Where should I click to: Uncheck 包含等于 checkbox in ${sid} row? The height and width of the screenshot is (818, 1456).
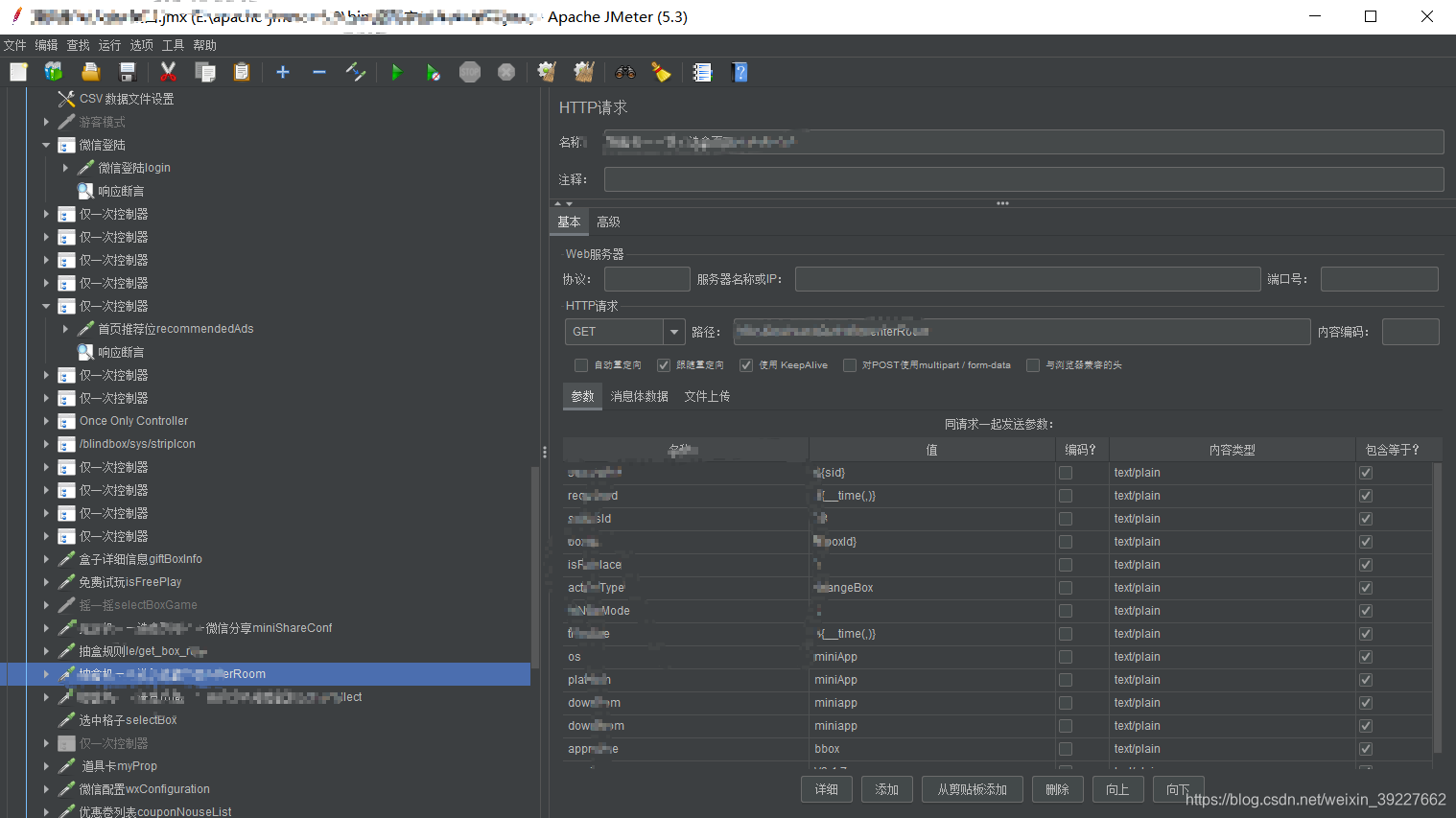click(x=1366, y=473)
